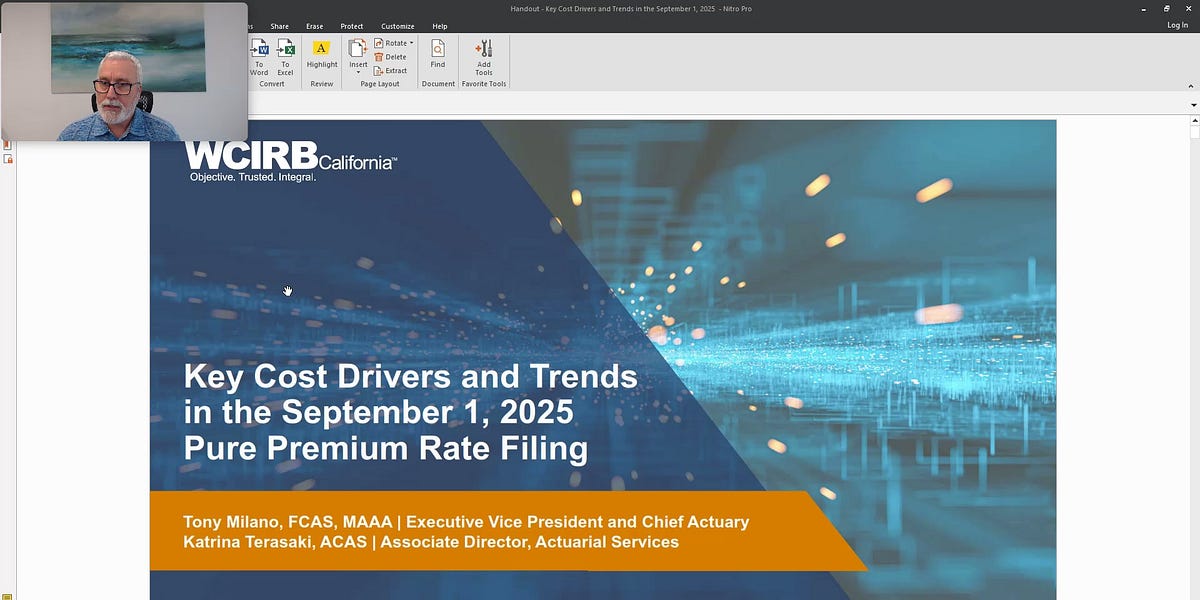
Task: Click the Log In link
Action: click(x=1177, y=24)
